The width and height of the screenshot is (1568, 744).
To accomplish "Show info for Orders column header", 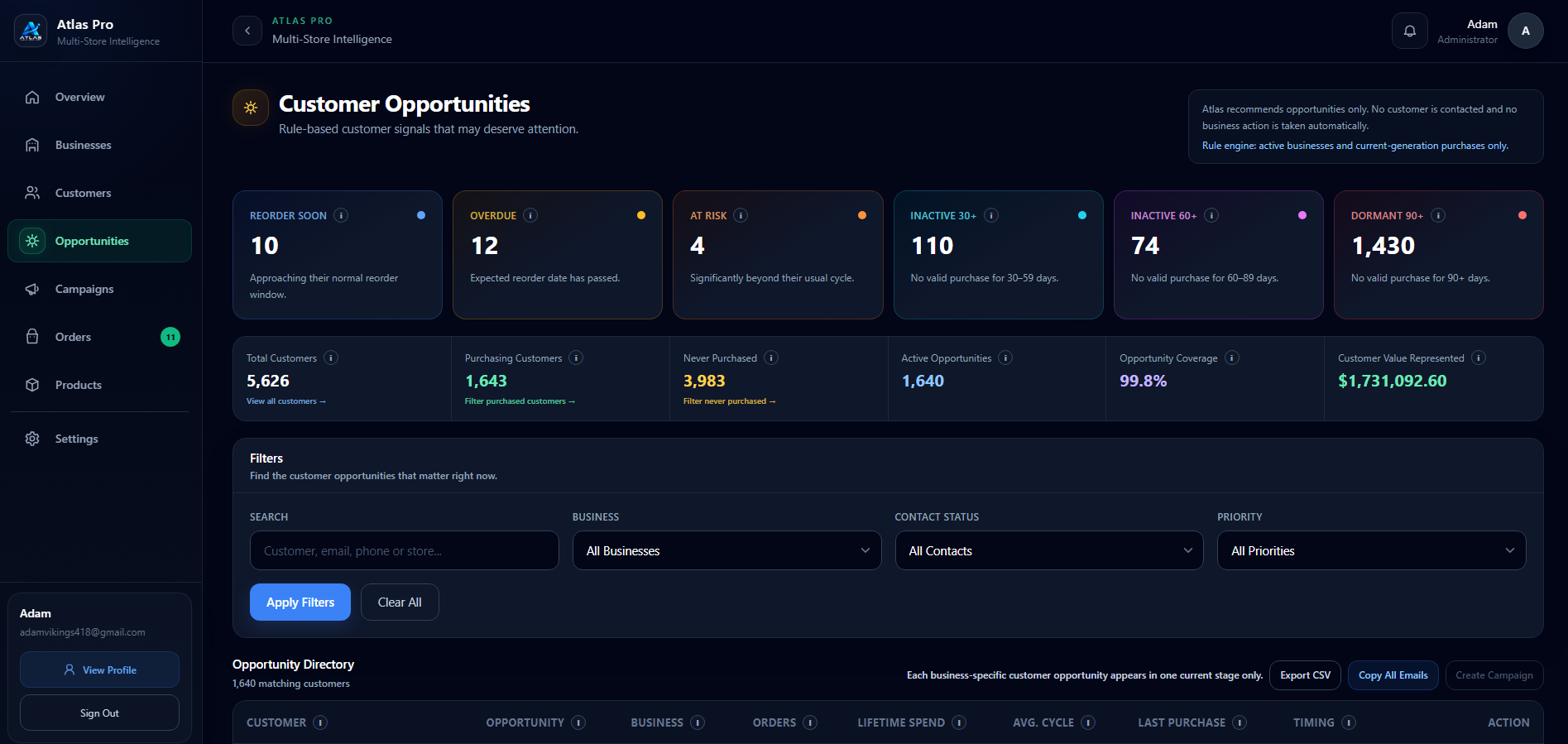I will [x=810, y=722].
